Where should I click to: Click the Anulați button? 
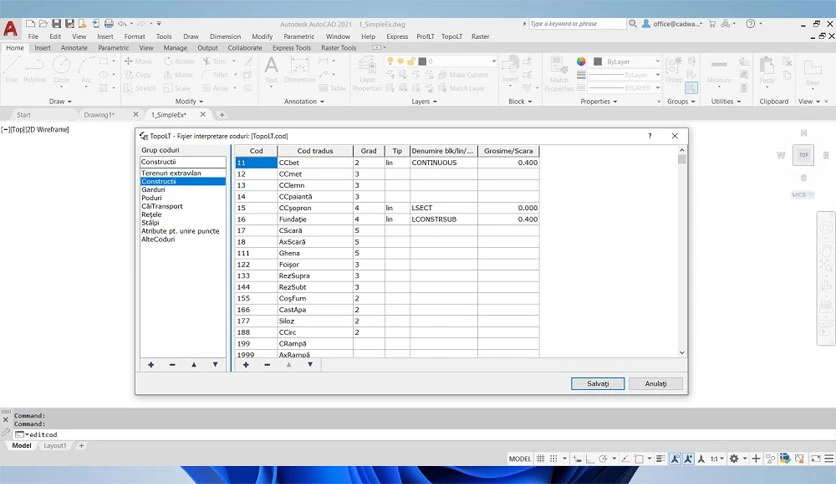[x=656, y=383]
